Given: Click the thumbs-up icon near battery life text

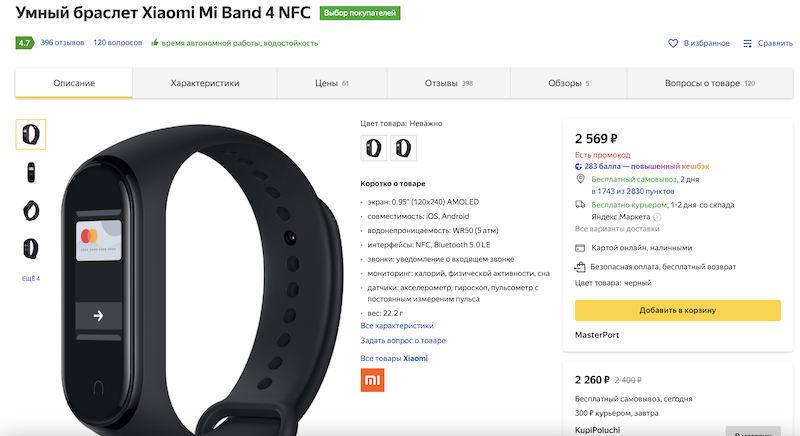Looking at the screenshot, I should [155, 43].
